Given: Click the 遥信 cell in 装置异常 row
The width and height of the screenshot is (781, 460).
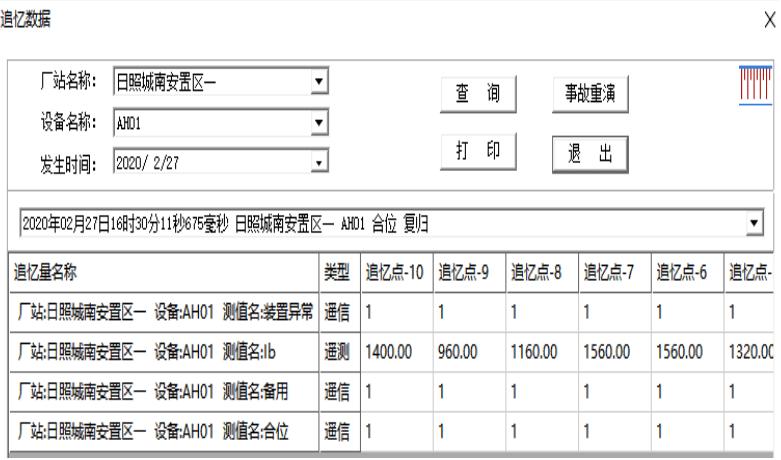Looking at the screenshot, I should pyautogui.click(x=340, y=312).
